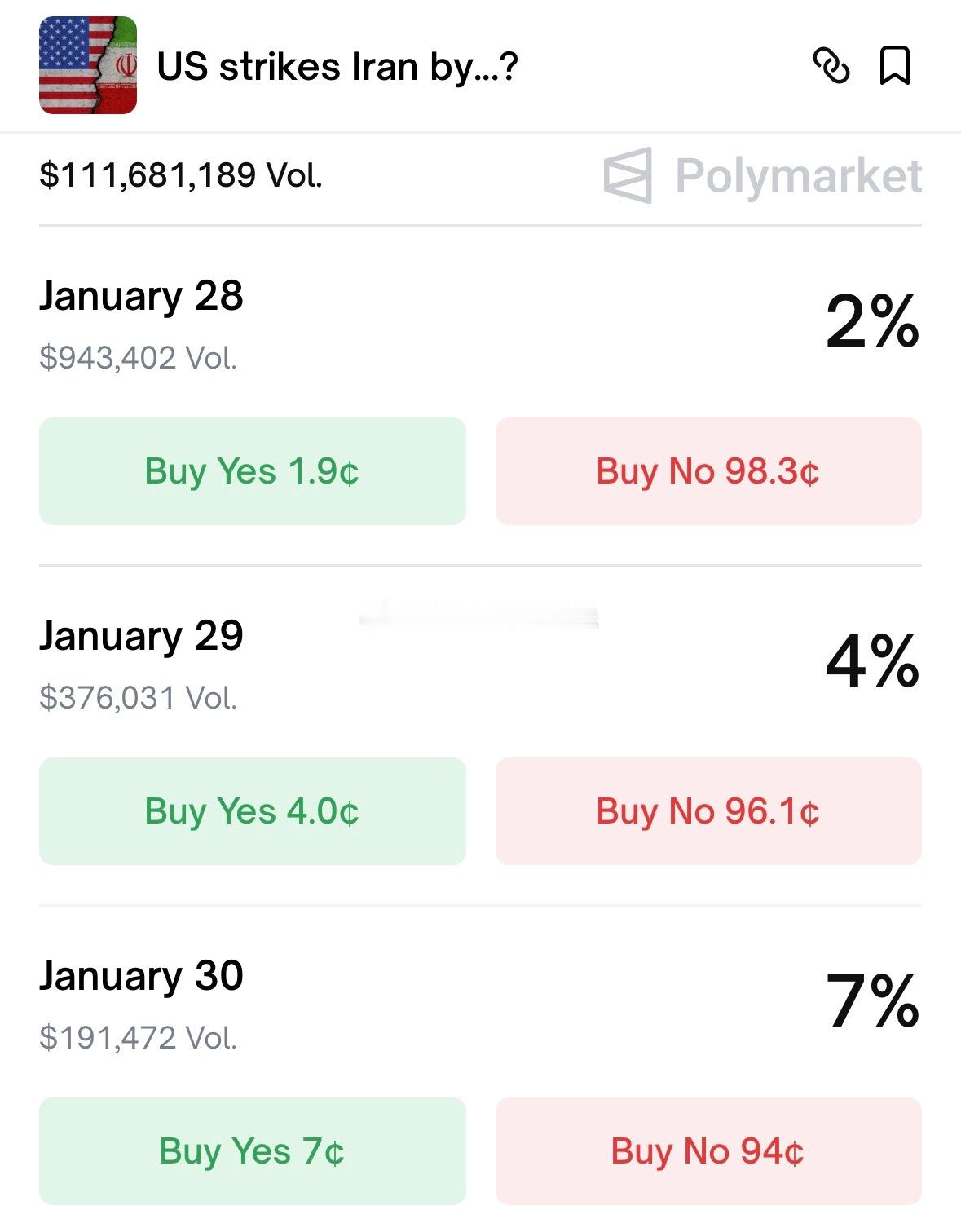The image size is (961, 1232).
Task: Click the 7% probability for January 30
Action: pyautogui.click(x=871, y=1001)
